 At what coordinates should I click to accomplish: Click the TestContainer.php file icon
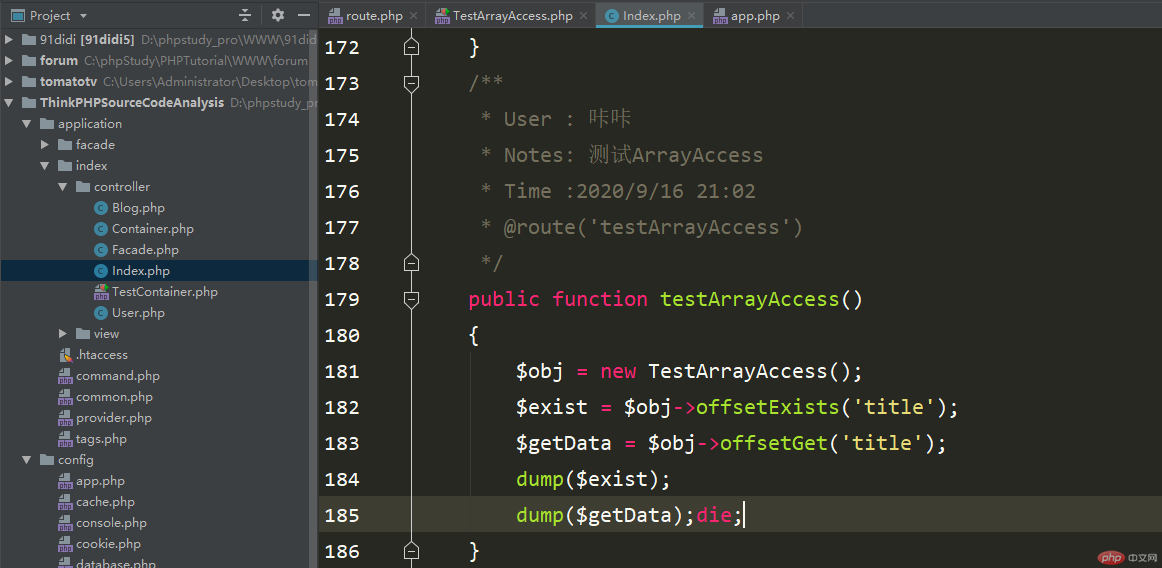point(101,292)
